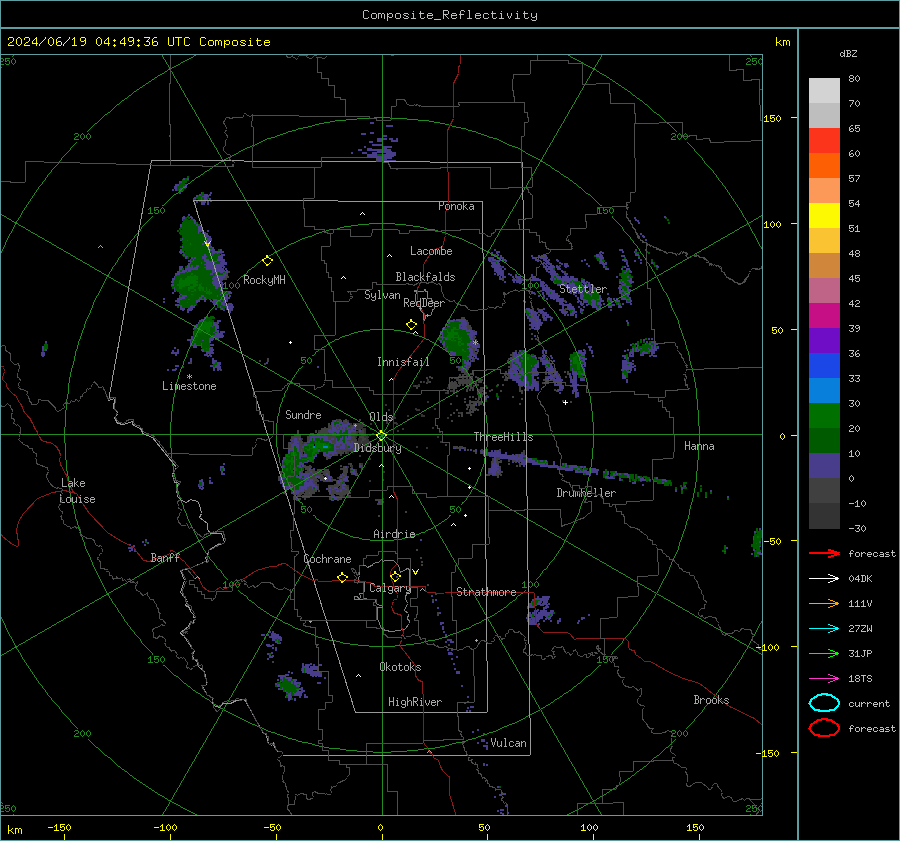Click the Lacombe city label
Screen dimensions: 900x841
(x=431, y=251)
